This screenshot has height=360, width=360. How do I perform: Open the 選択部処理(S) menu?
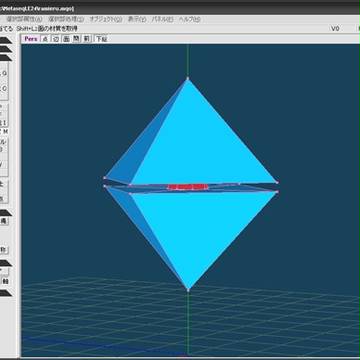pyautogui.click(x=66, y=20)
